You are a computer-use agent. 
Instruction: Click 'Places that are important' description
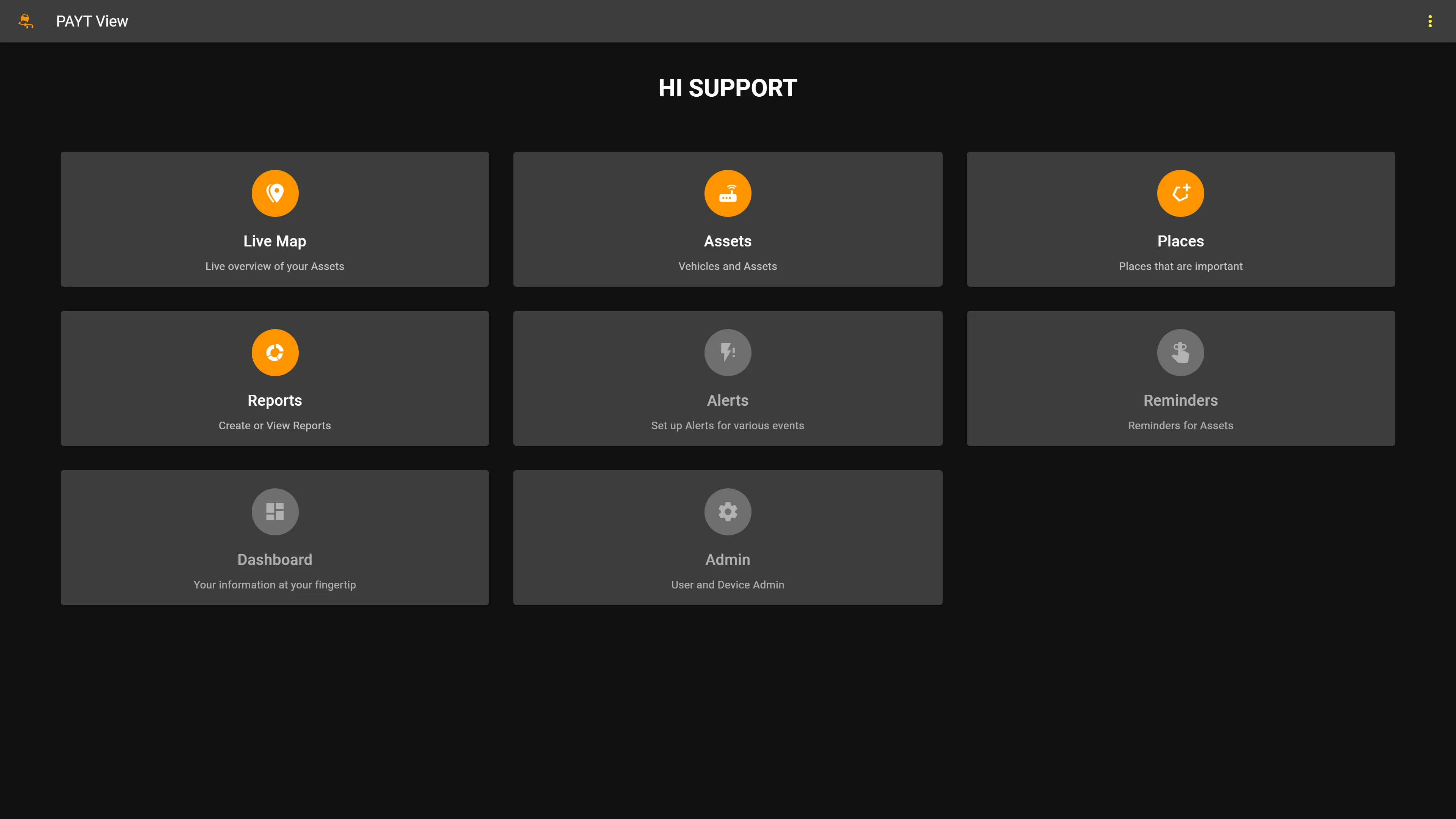click(x=1180, y=267)
